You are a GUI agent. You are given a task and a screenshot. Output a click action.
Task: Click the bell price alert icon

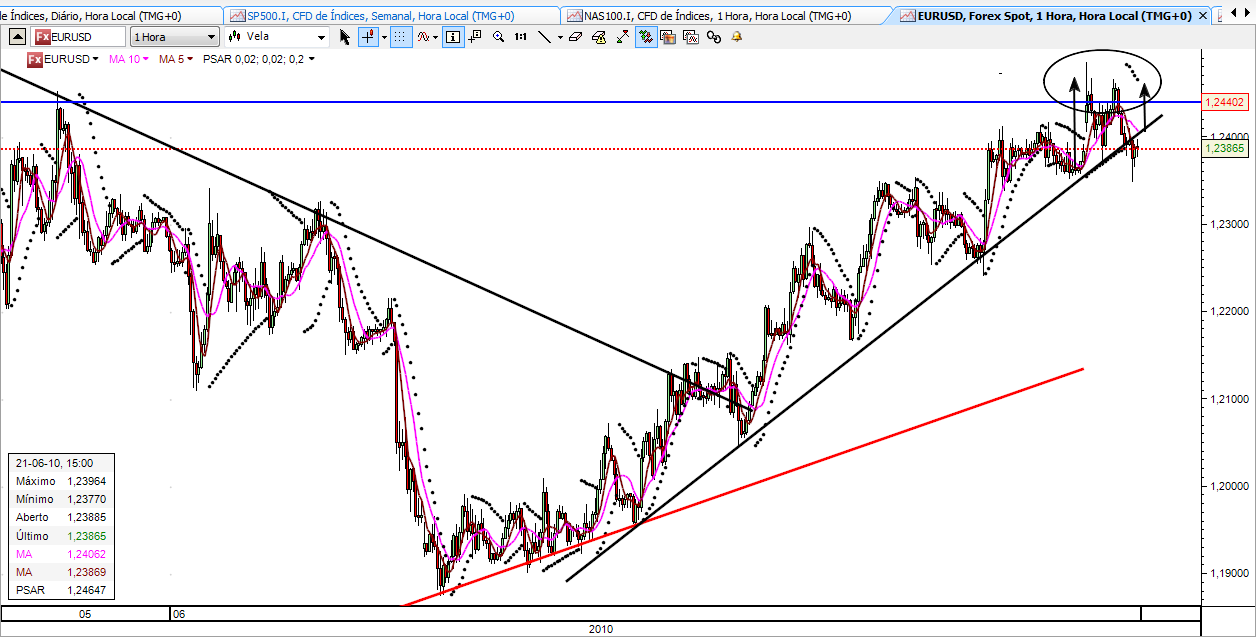[737, 36]
